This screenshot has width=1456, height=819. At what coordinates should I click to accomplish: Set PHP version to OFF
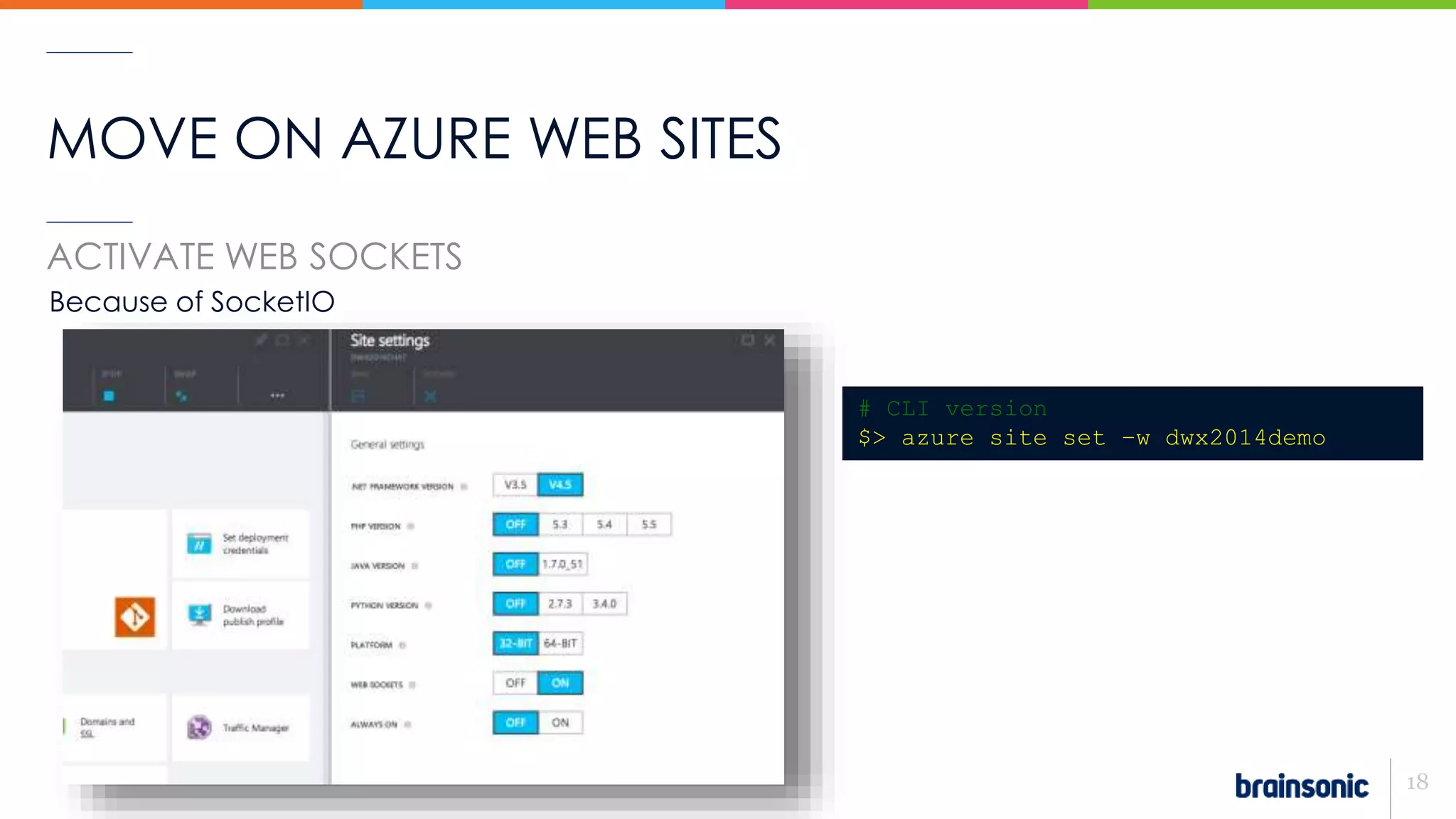515,525
